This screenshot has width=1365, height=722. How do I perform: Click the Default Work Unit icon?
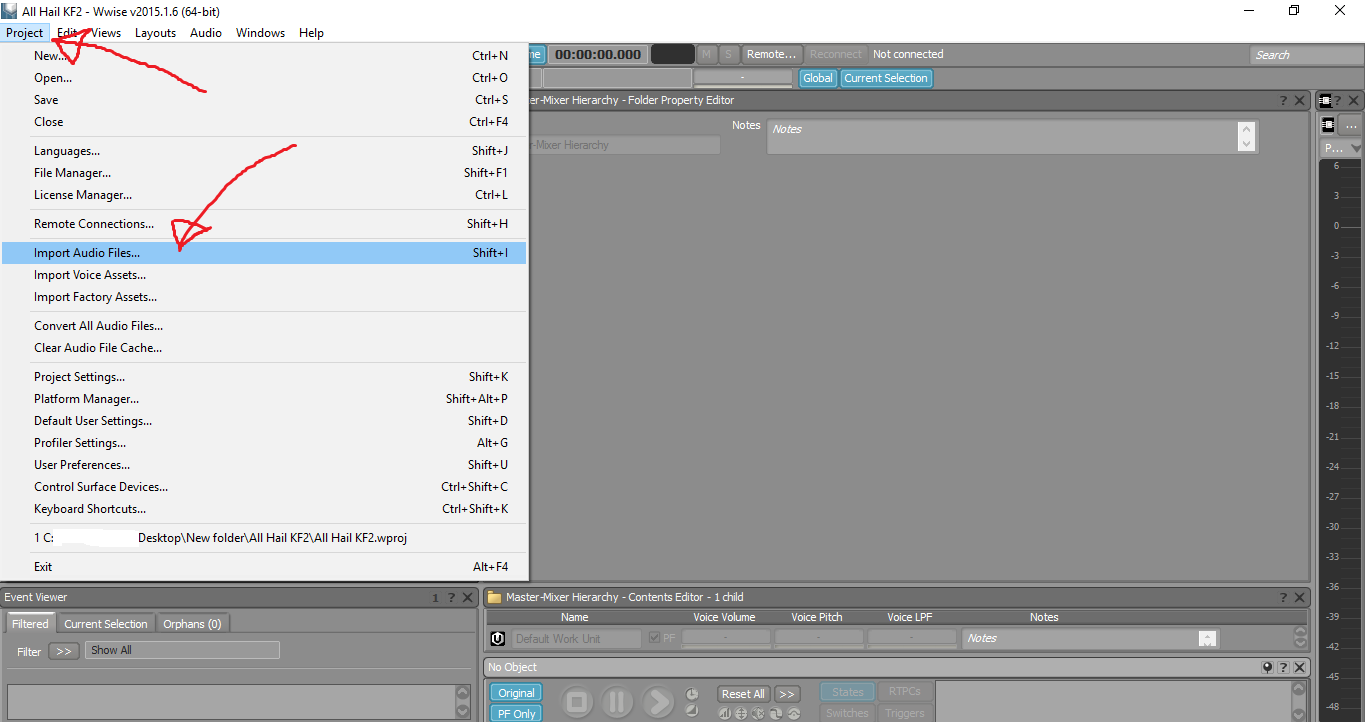point(498,638)
